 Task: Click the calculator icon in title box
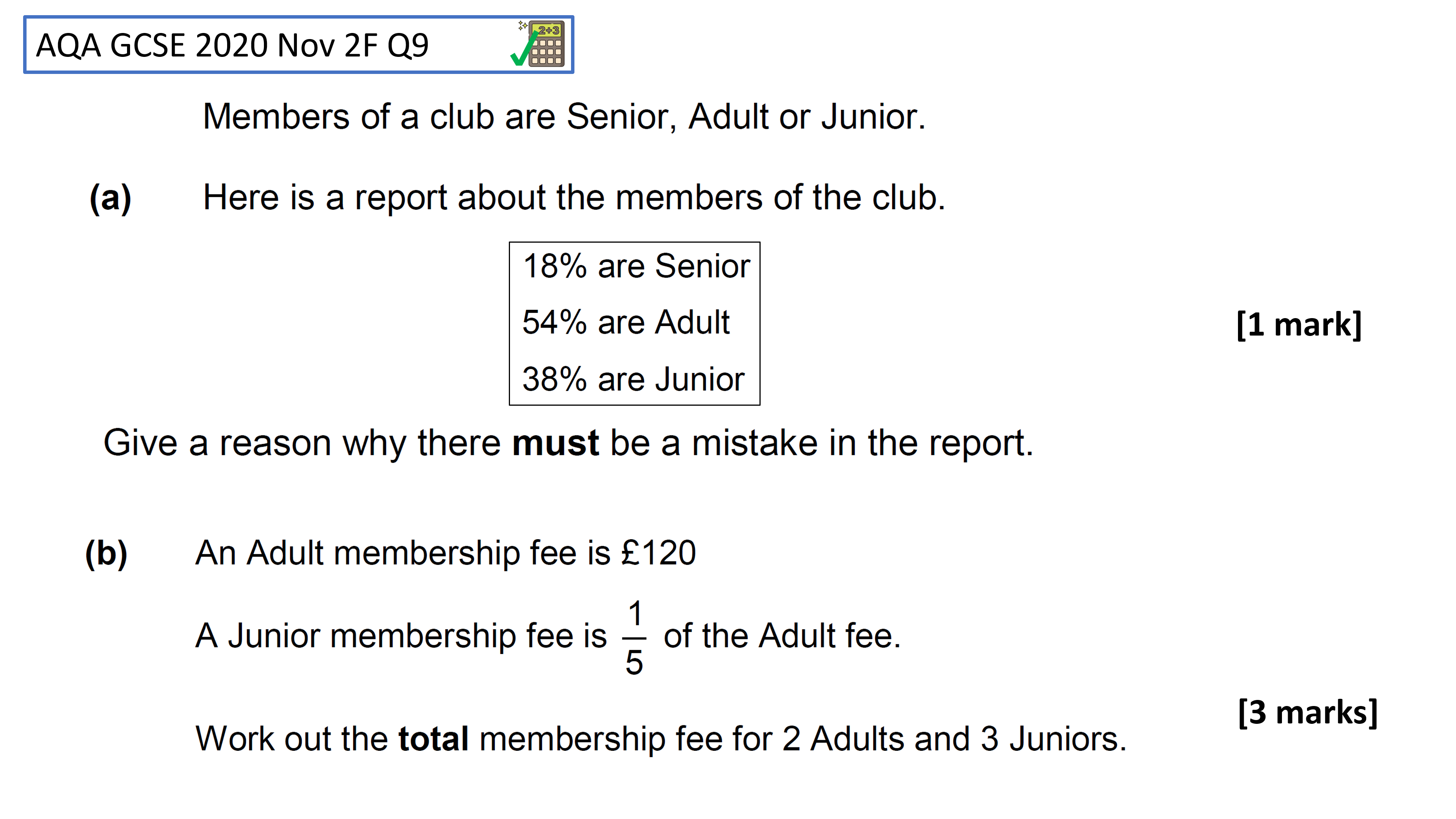(x=546, y=44)
